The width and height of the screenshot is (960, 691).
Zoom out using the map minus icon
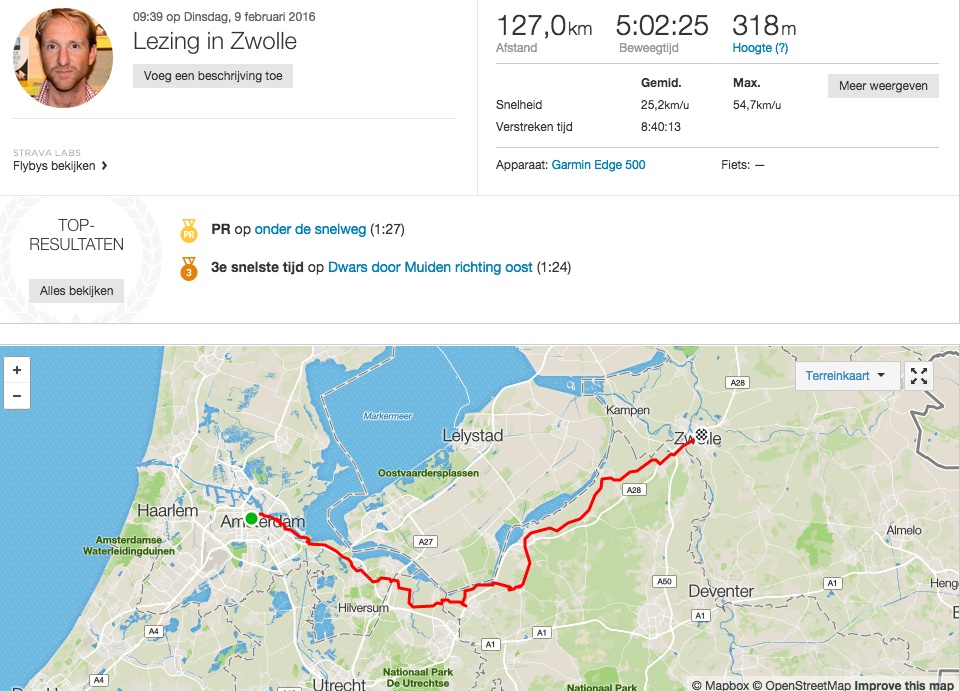16,396
